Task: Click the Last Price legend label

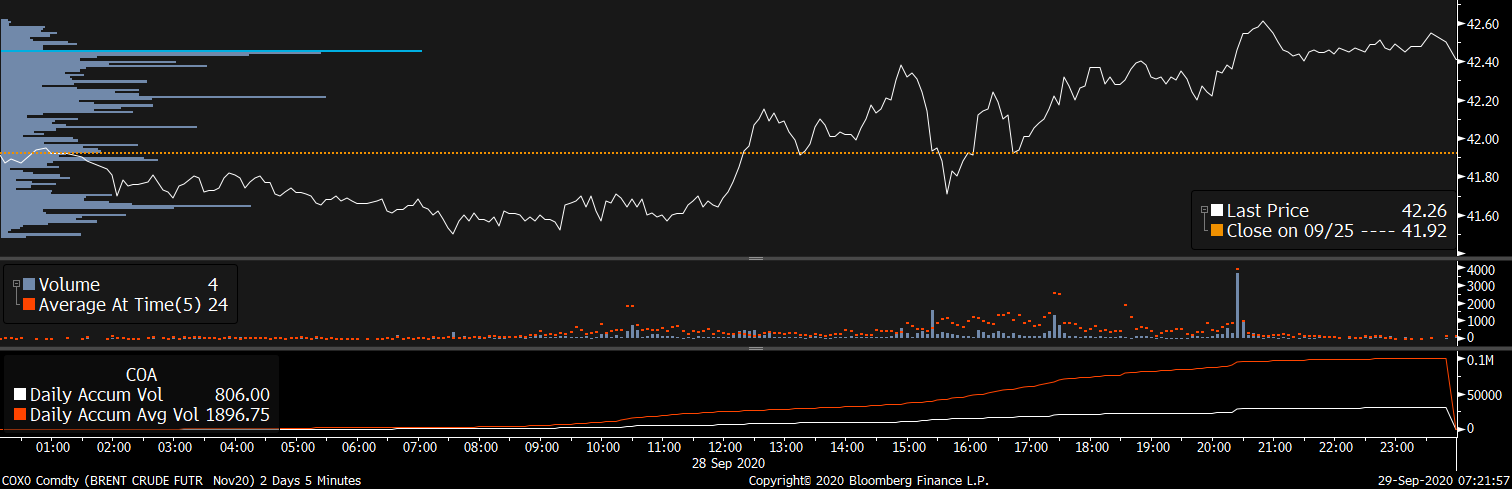Action: click(1267, 211)
